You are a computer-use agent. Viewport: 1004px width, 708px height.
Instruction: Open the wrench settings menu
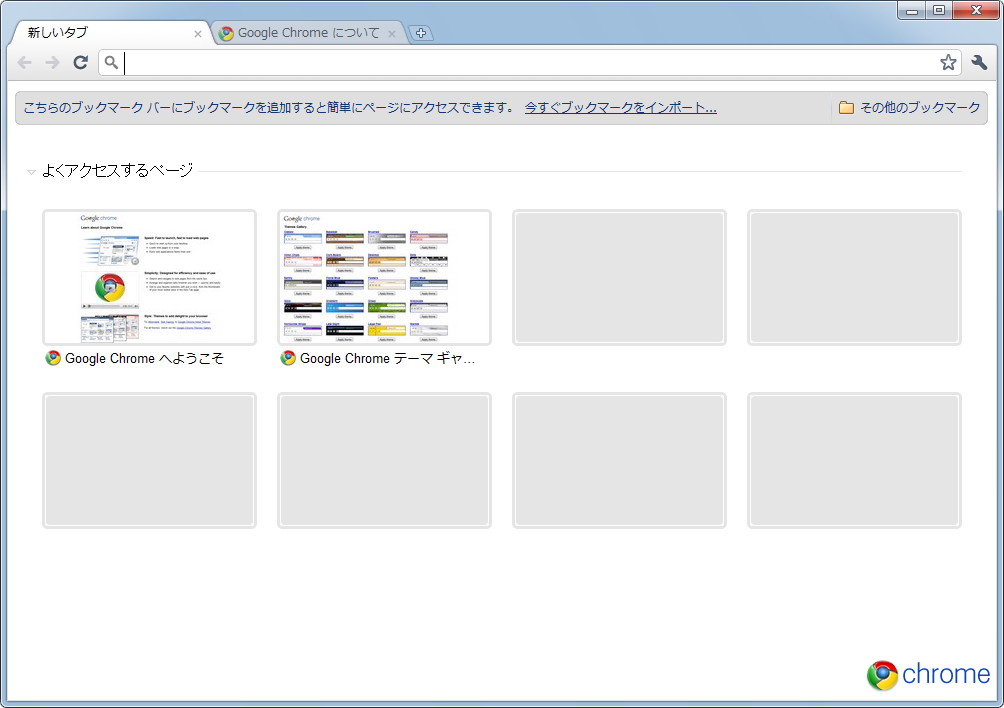click(981, 62)
